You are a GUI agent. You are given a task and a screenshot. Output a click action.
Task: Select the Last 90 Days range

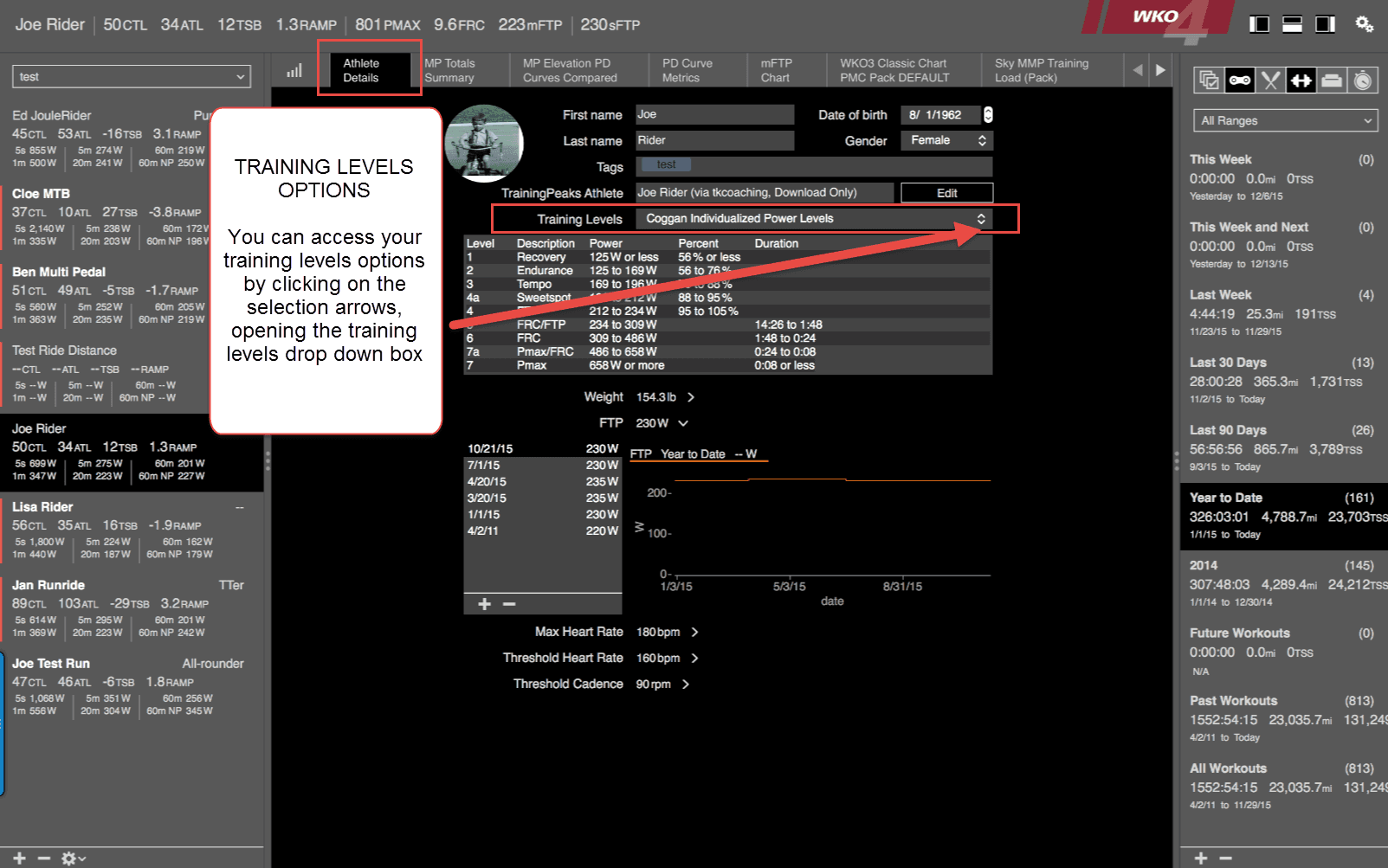click(x=1282, y=447)
